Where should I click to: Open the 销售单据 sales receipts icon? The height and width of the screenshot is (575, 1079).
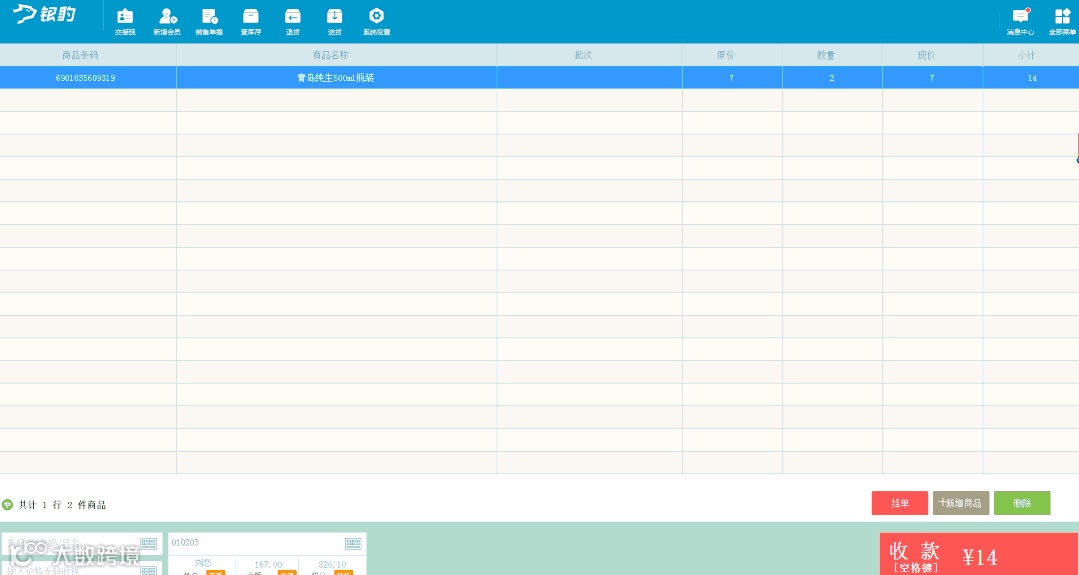coord(209,21)
